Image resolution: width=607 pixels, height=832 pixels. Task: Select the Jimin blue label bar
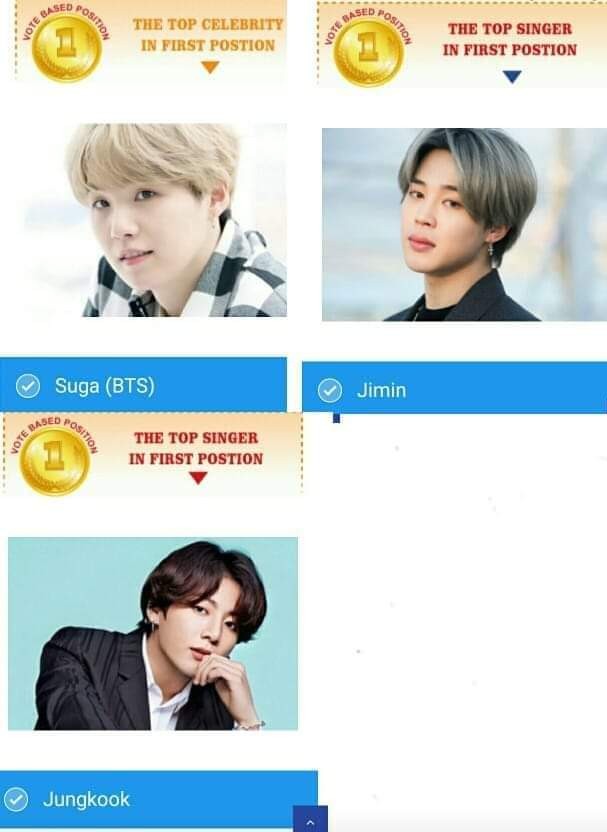pyautogui.click(x=455, y=388)
